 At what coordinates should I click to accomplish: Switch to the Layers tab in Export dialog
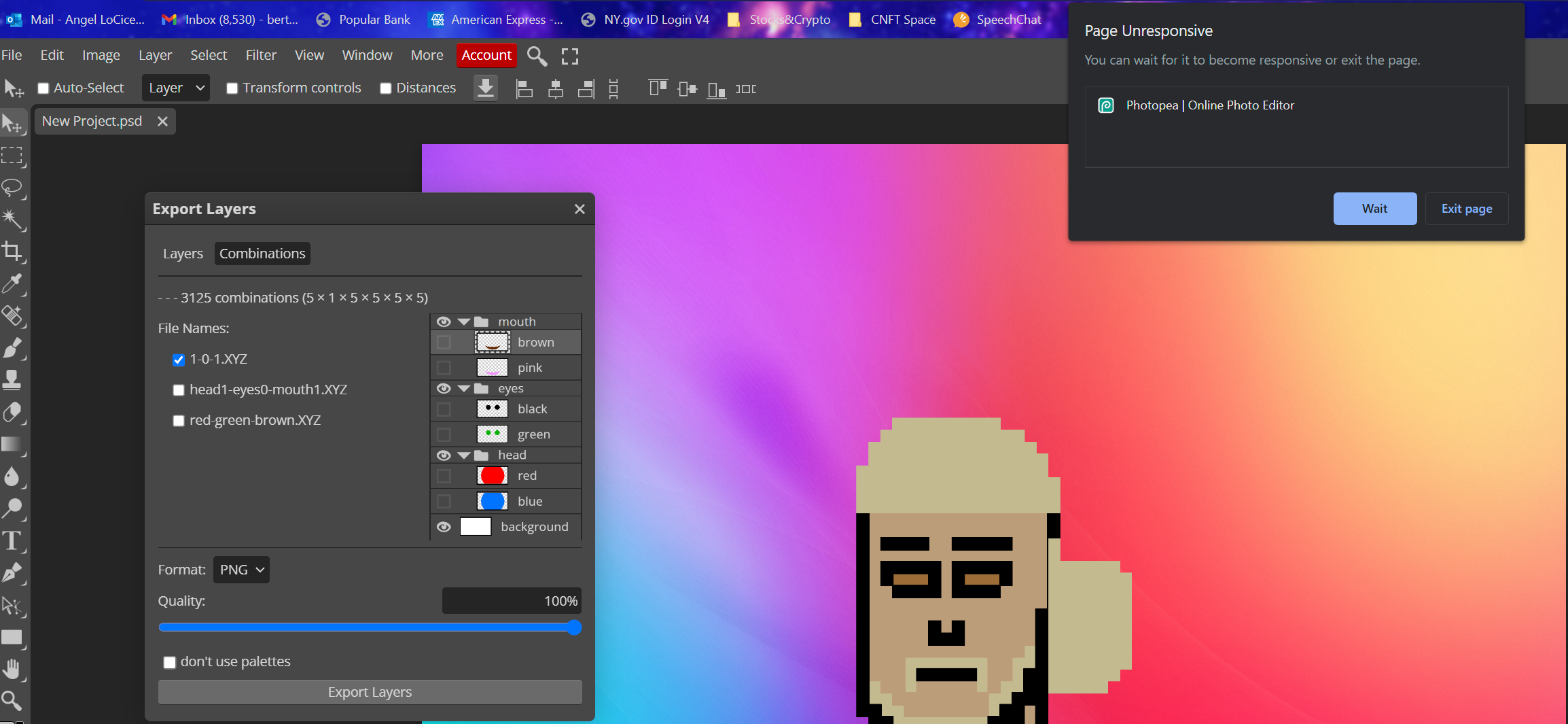[183, 254]
